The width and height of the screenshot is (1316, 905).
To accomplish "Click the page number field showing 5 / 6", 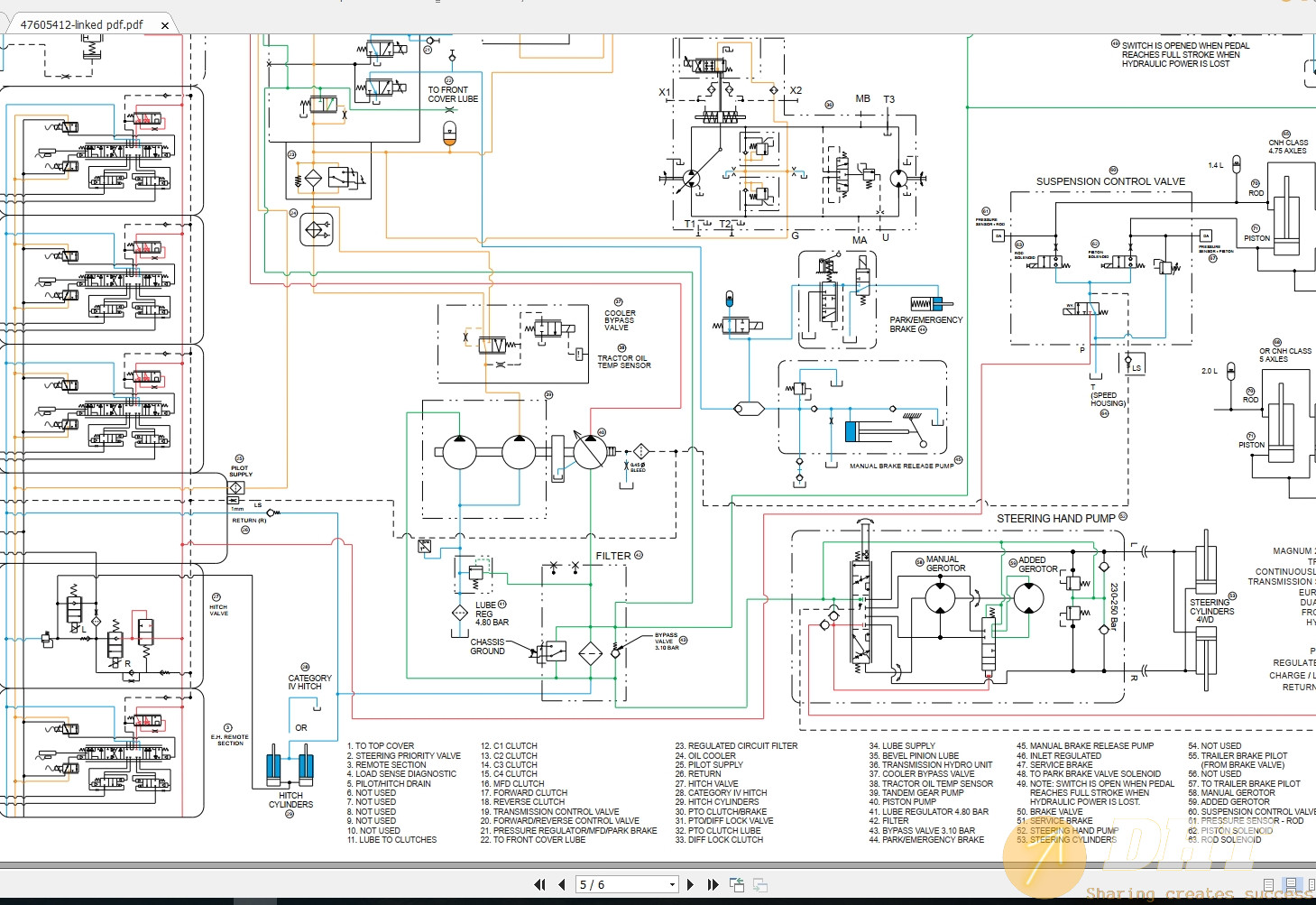I will [622, 885].
